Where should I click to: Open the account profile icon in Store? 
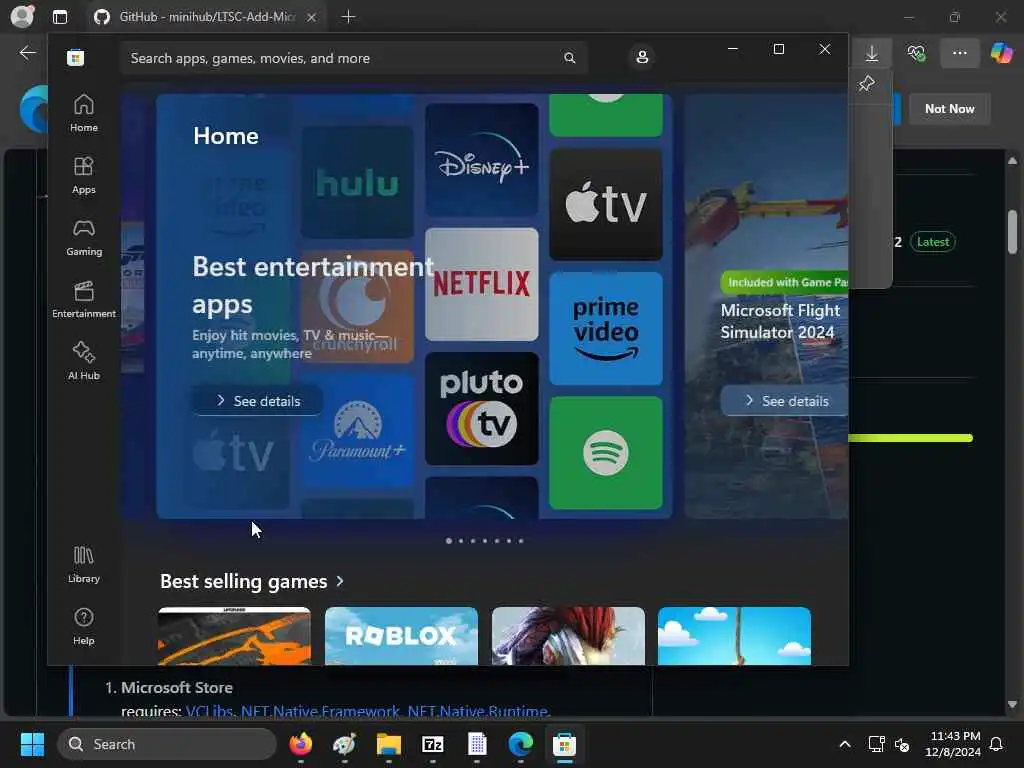tap(642, 57)
